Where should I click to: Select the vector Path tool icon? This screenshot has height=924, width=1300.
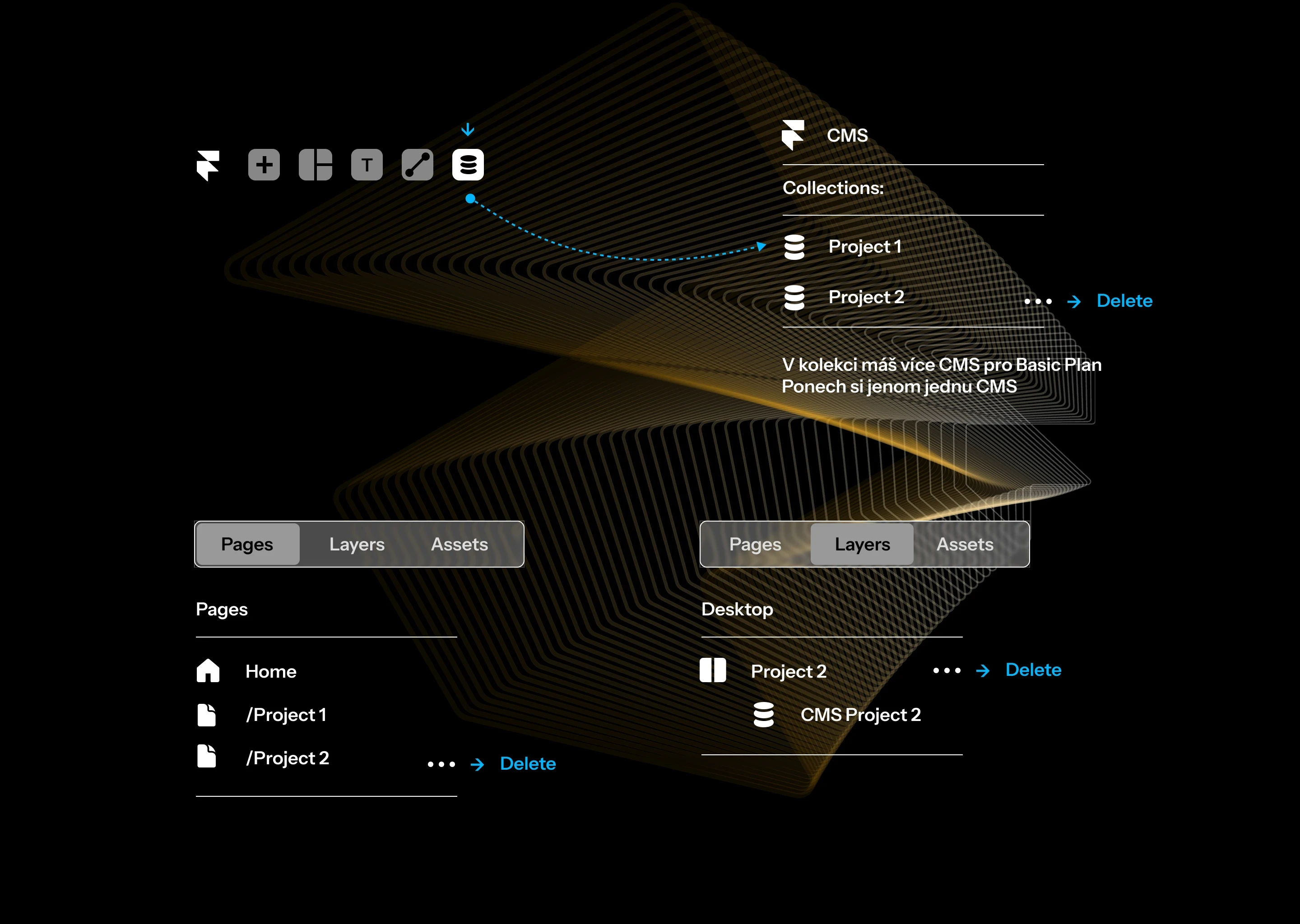tap(417, 165)
